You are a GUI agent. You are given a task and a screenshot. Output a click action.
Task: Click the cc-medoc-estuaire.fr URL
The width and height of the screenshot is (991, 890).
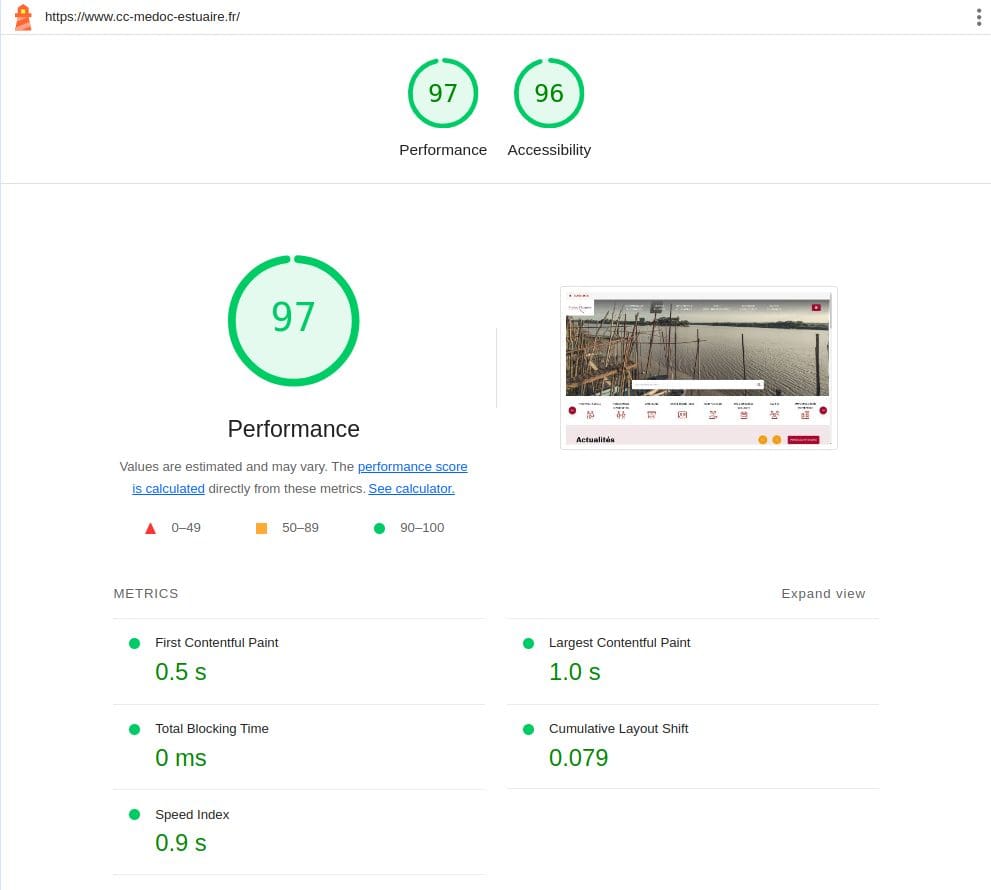(142, 17)
